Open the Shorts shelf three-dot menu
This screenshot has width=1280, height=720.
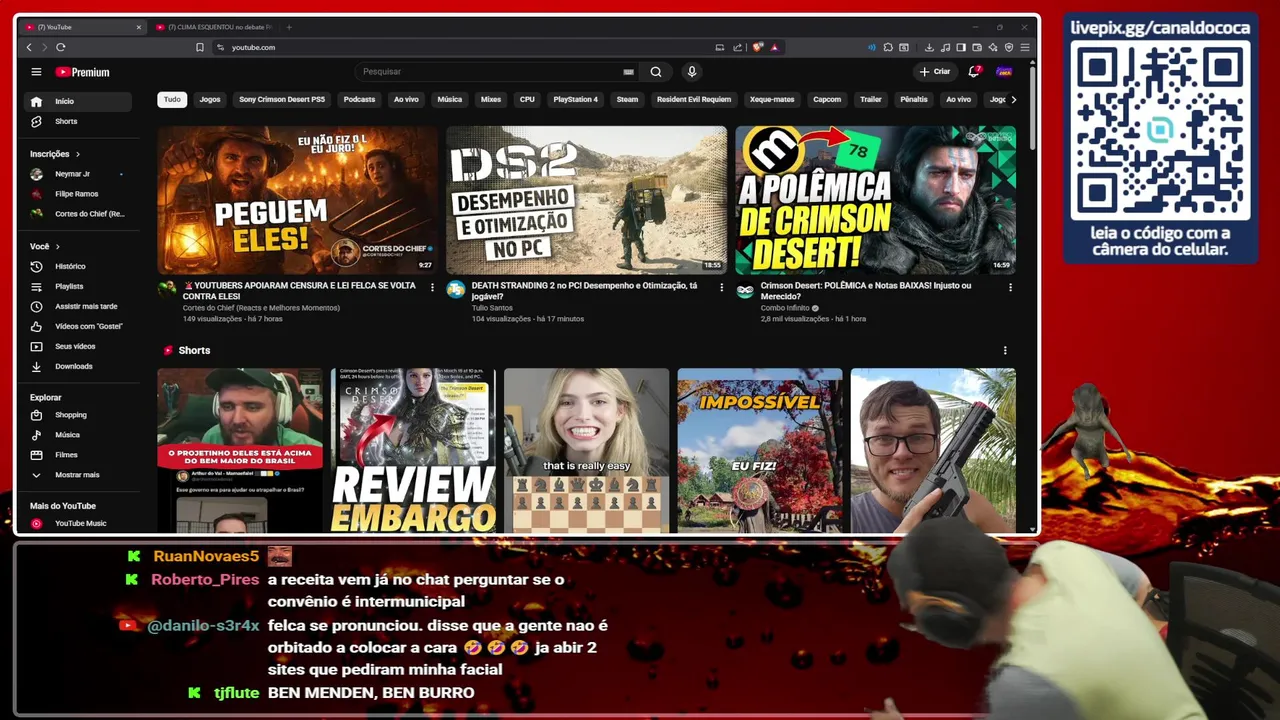[x=1005, y=350]
